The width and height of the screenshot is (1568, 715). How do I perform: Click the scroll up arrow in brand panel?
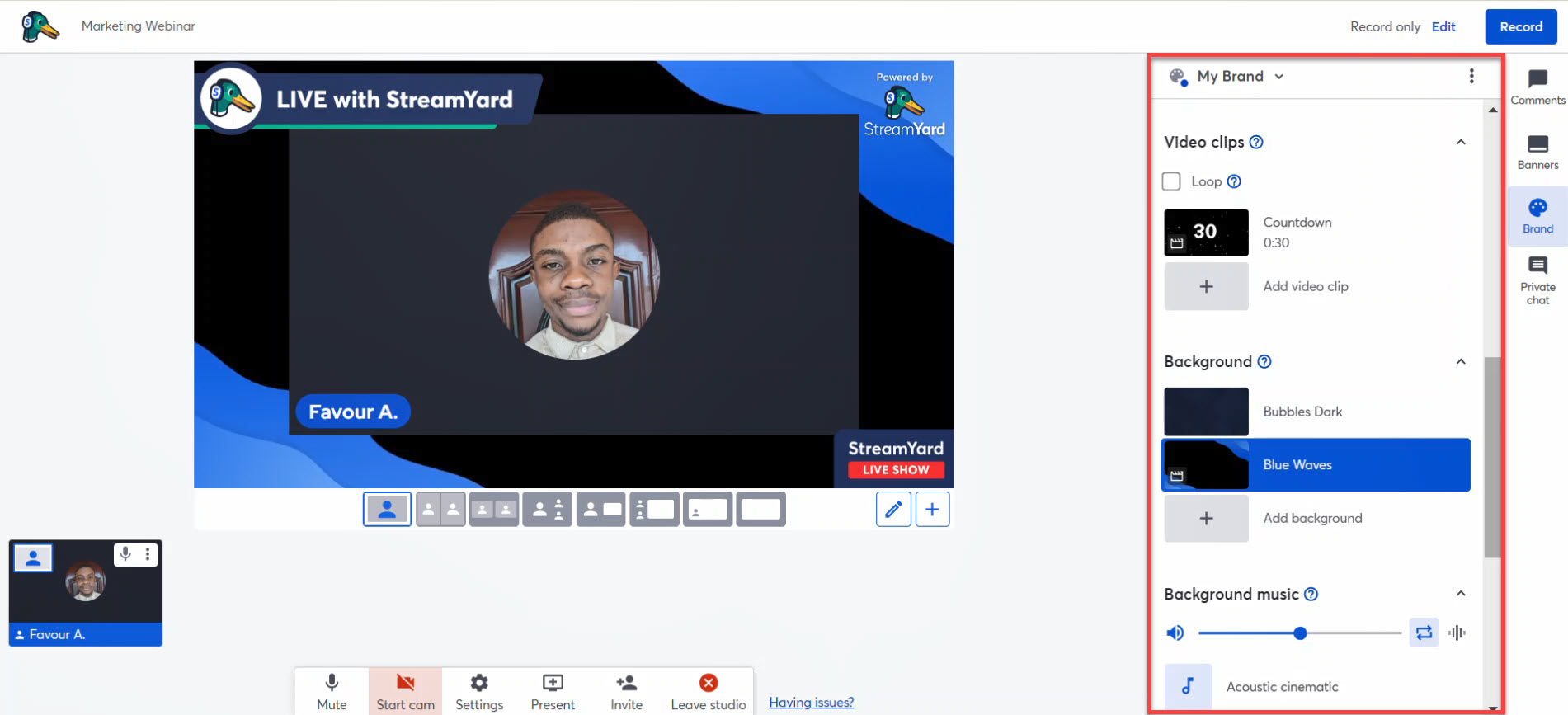[x=1492, y=109]
